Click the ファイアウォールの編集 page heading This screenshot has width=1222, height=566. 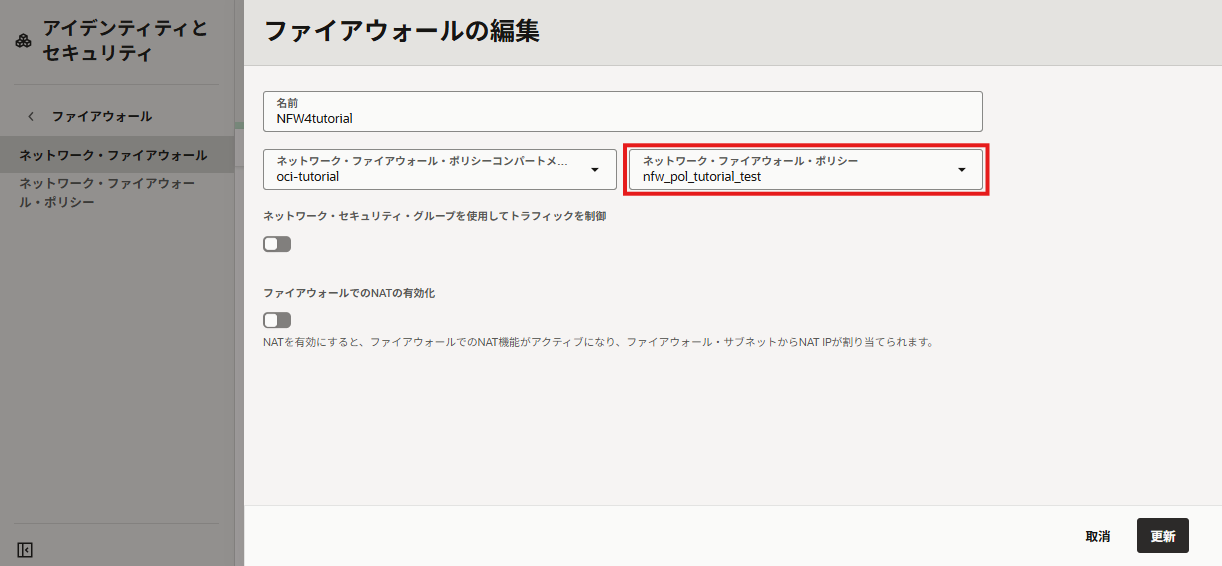tap(402, 31)
